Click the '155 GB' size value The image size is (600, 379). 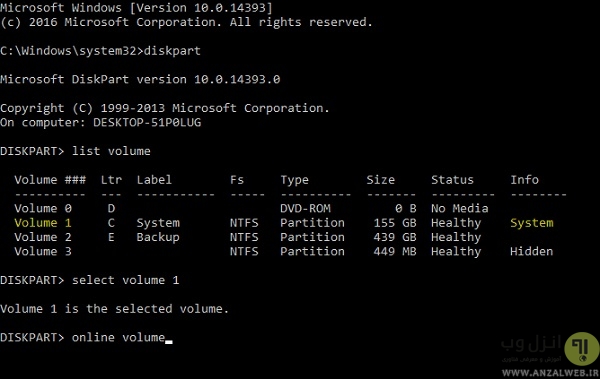click(395, 223)
